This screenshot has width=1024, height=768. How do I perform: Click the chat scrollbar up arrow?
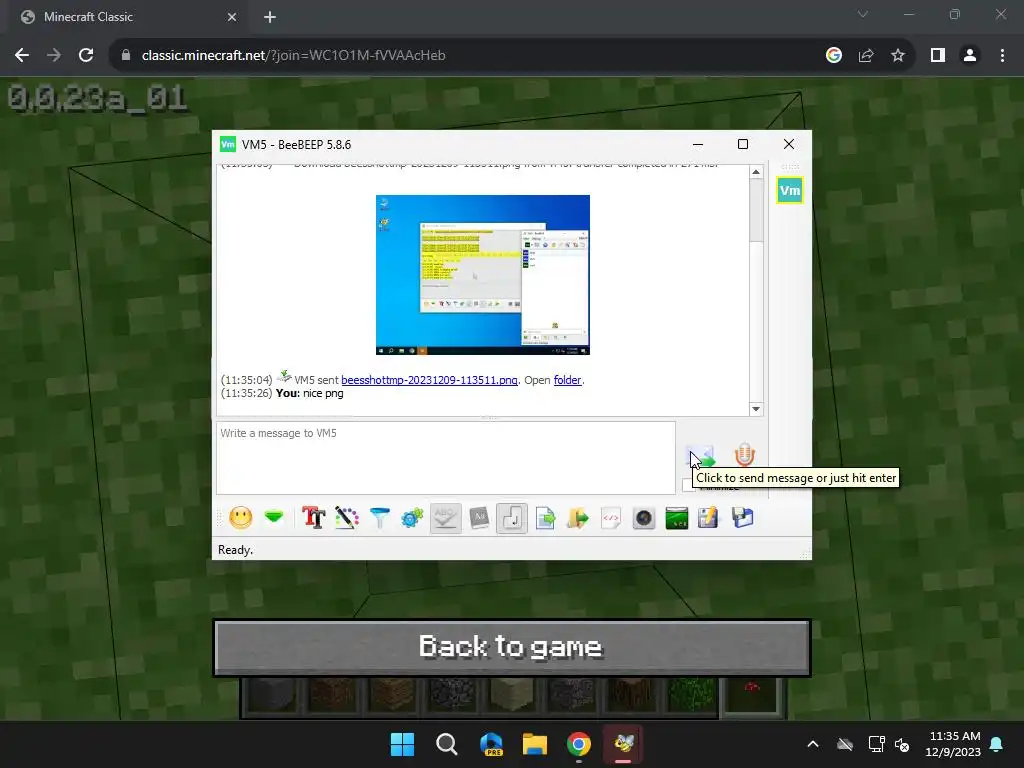756,172
